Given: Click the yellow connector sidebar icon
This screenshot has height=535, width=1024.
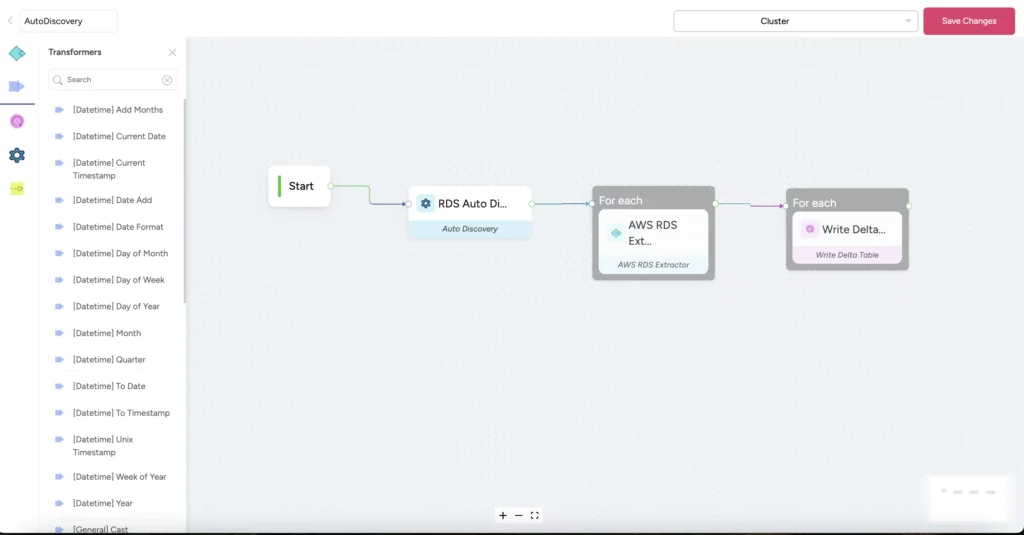Looking at the screenshot, I should point(17,188).
